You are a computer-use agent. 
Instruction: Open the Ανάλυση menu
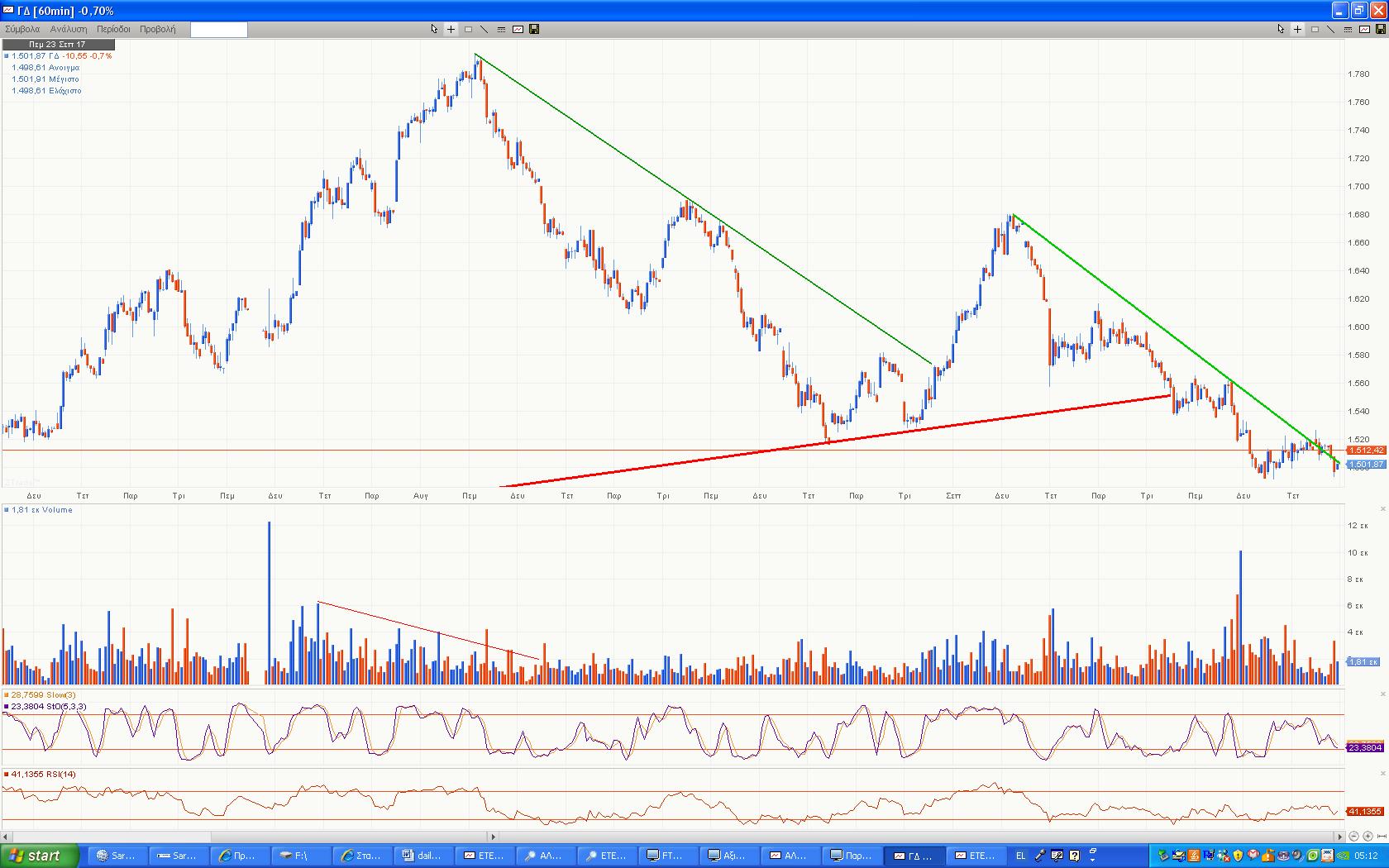pyautogui.click(x=69, y=29)
